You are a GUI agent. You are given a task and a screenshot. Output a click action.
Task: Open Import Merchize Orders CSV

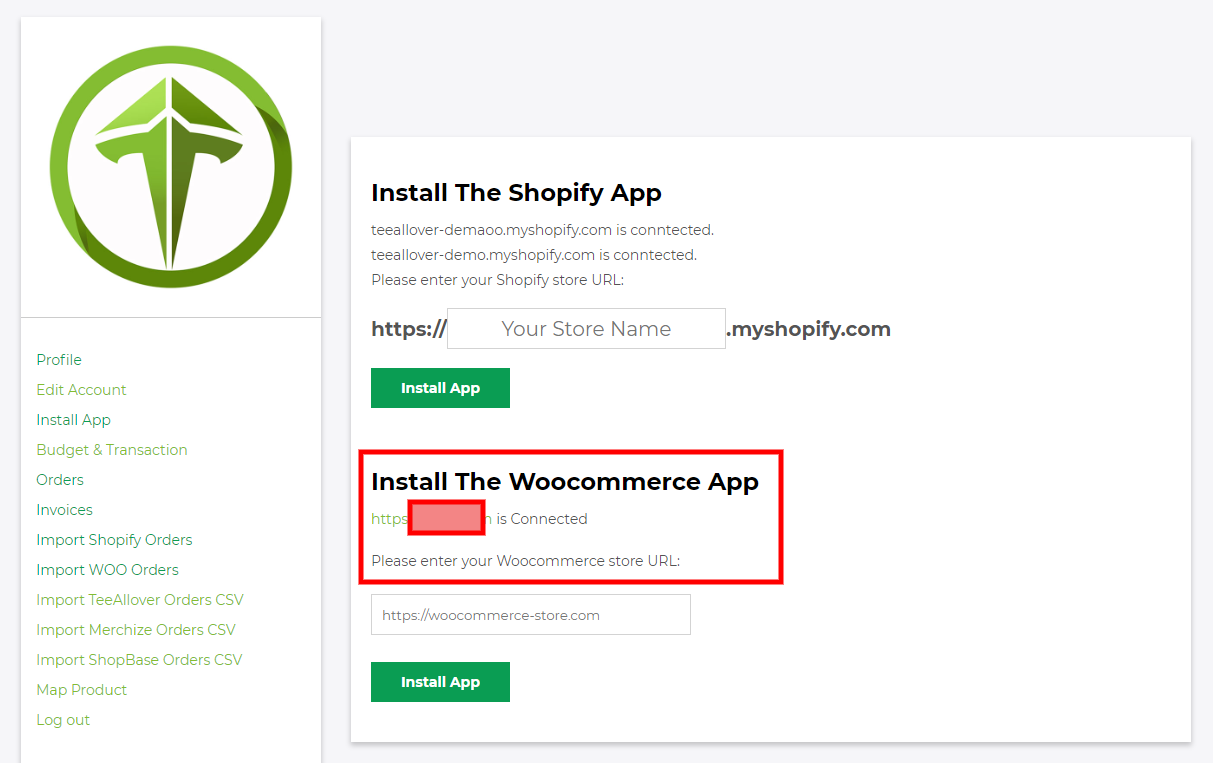coord(136,630)
